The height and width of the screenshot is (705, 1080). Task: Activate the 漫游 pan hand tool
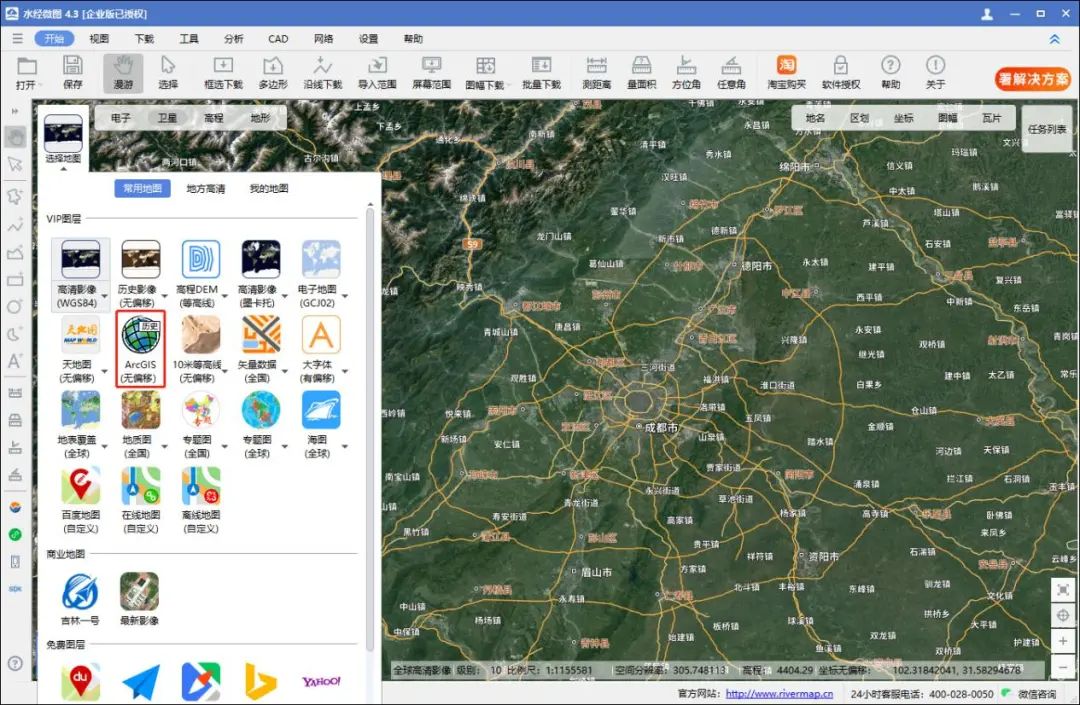(123, 73)
